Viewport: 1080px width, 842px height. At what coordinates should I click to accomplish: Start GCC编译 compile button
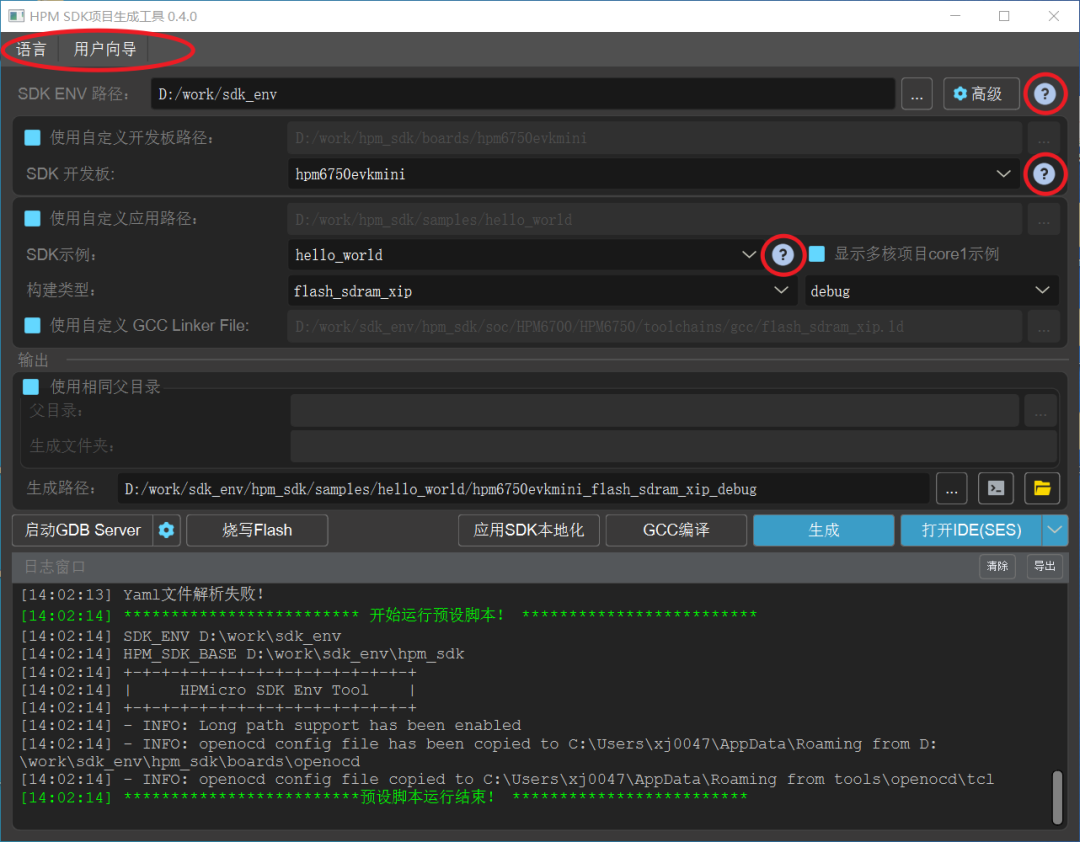(x=676, y=530)
